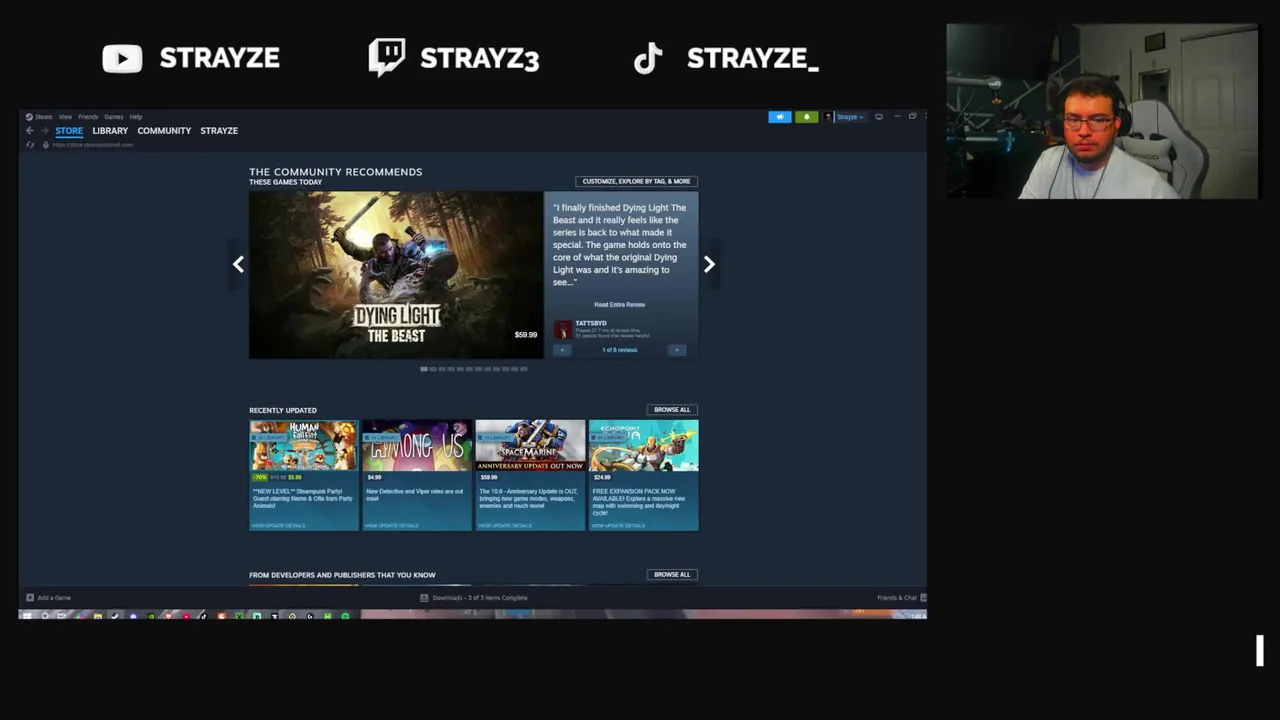Open Dying Light The Beast banner image
Screen dimensions: 1280x720
396,275
